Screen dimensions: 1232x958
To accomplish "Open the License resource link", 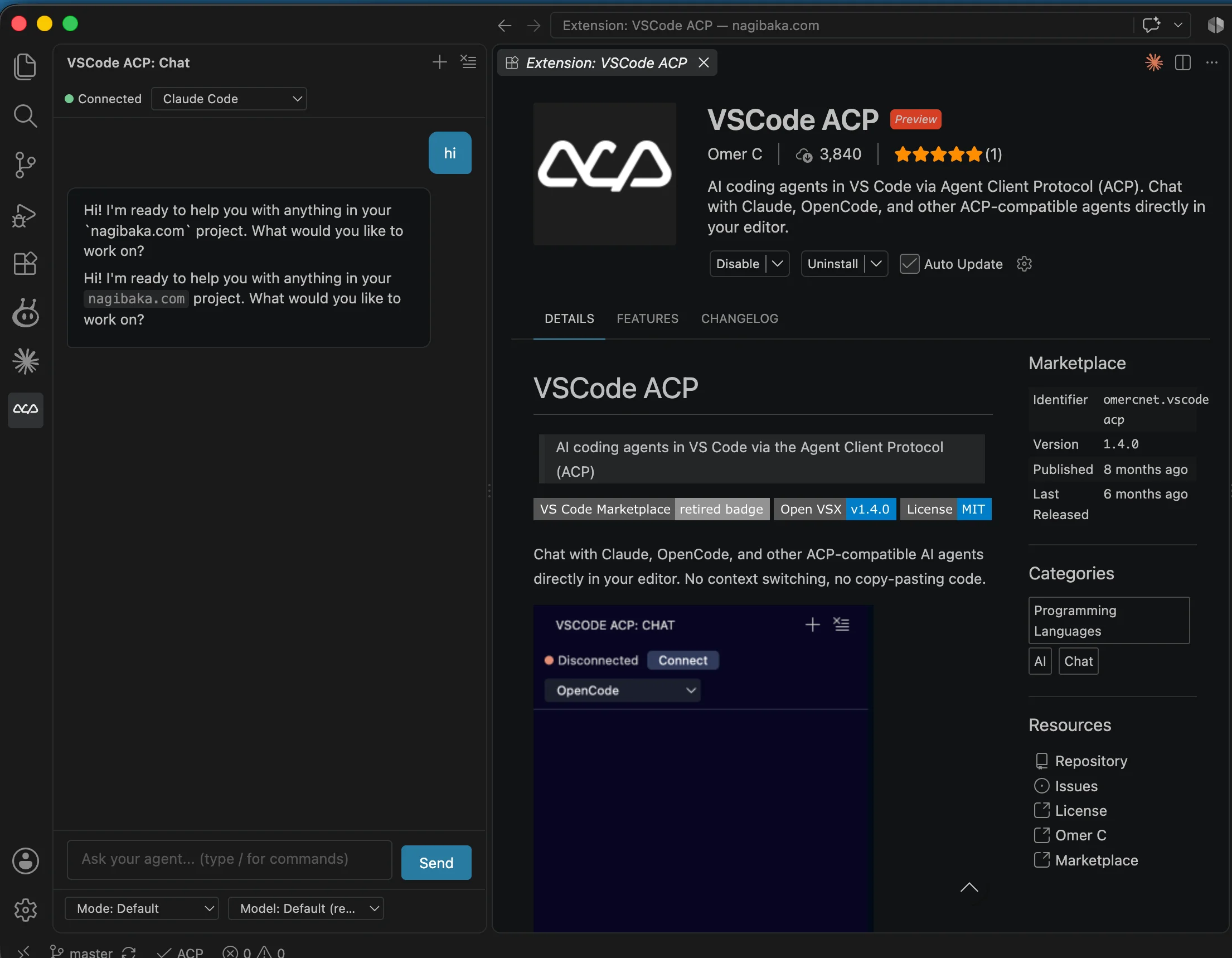I will (1071, 811).
